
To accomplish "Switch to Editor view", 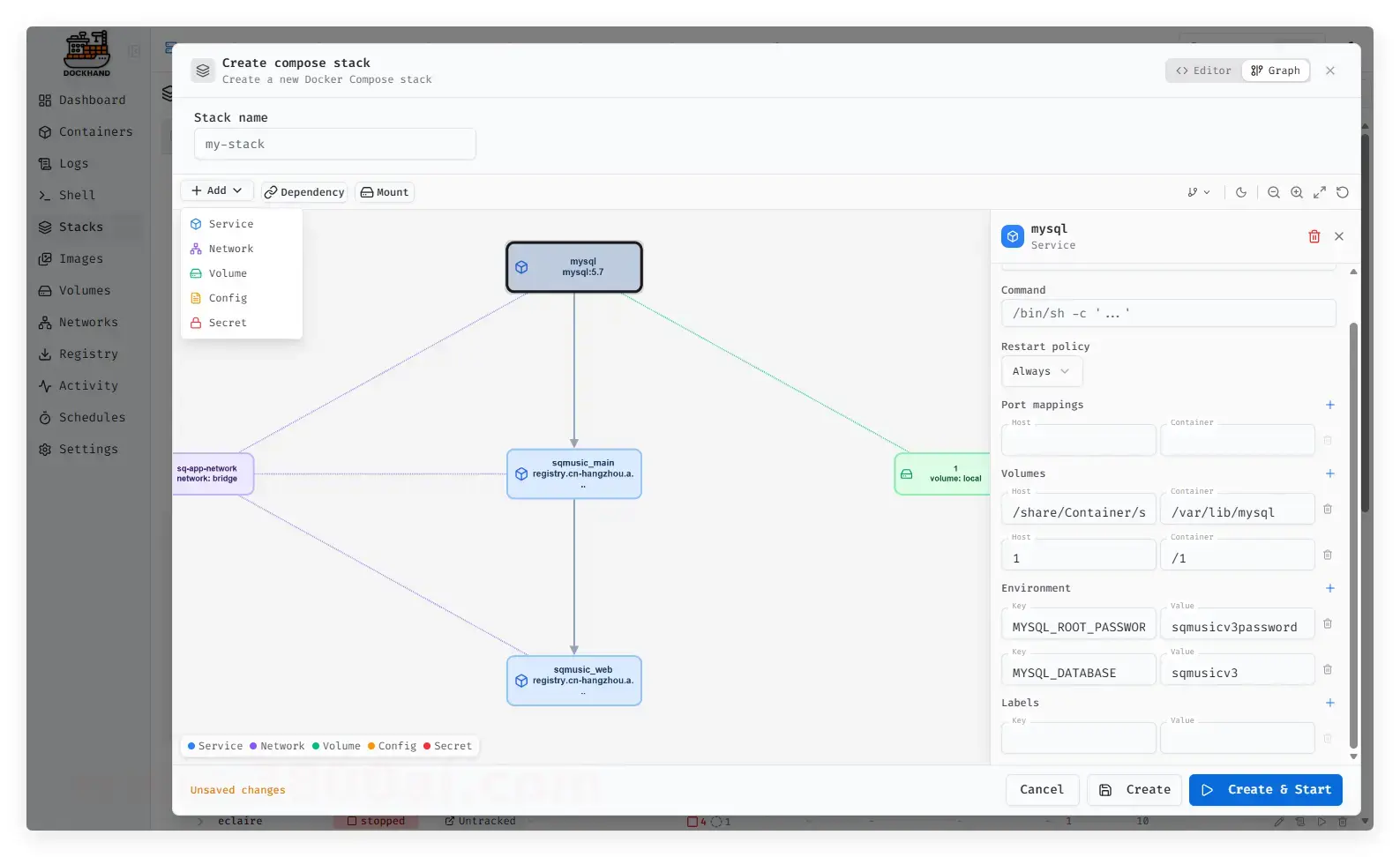I will 1204,71.
